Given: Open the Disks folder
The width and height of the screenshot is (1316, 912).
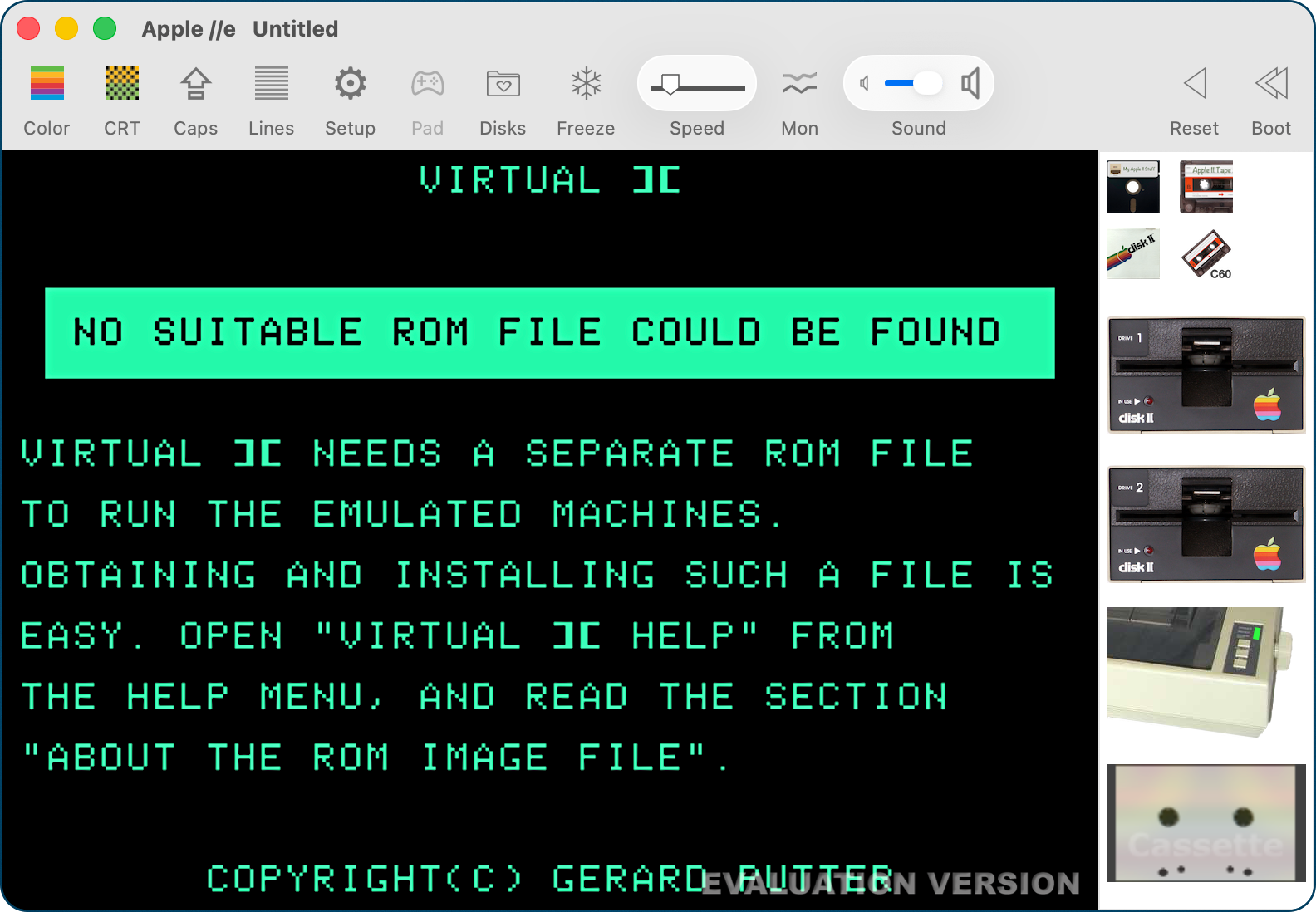Looking at the screenshot, I should [503, 83].
